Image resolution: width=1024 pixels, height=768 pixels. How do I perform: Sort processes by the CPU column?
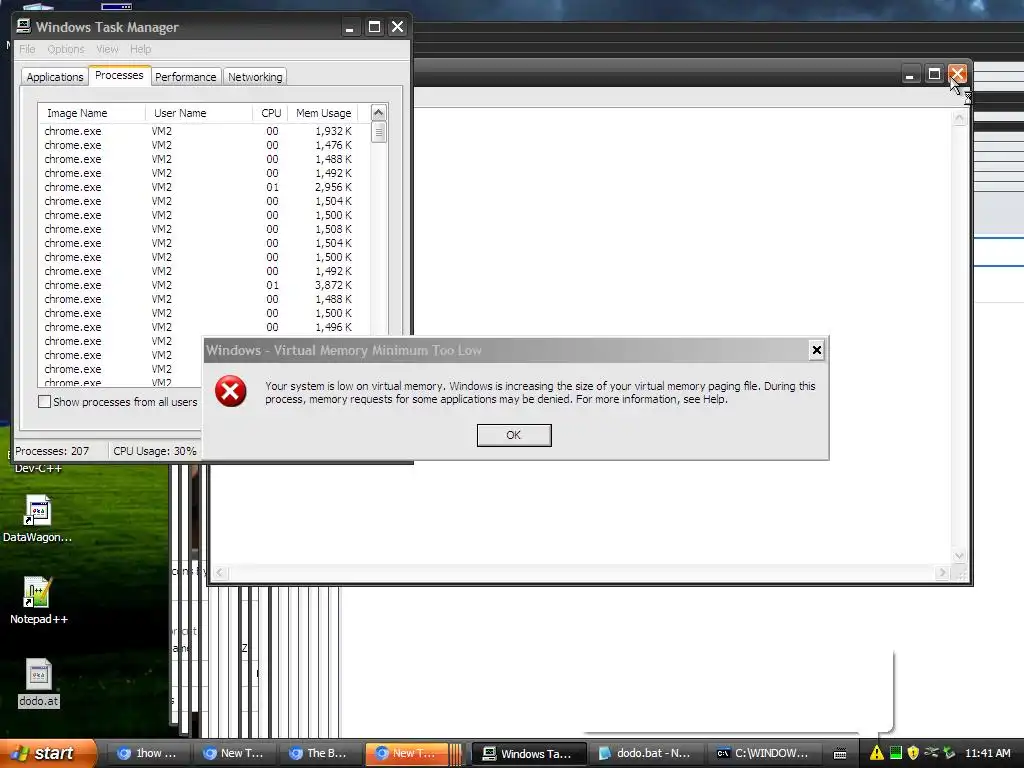click(270, 113)
